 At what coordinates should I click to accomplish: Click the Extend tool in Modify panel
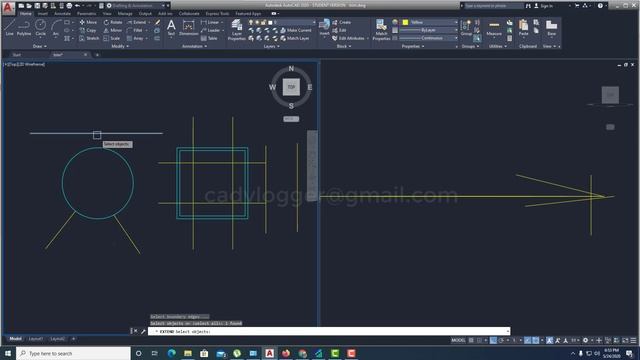pos(137,22)
